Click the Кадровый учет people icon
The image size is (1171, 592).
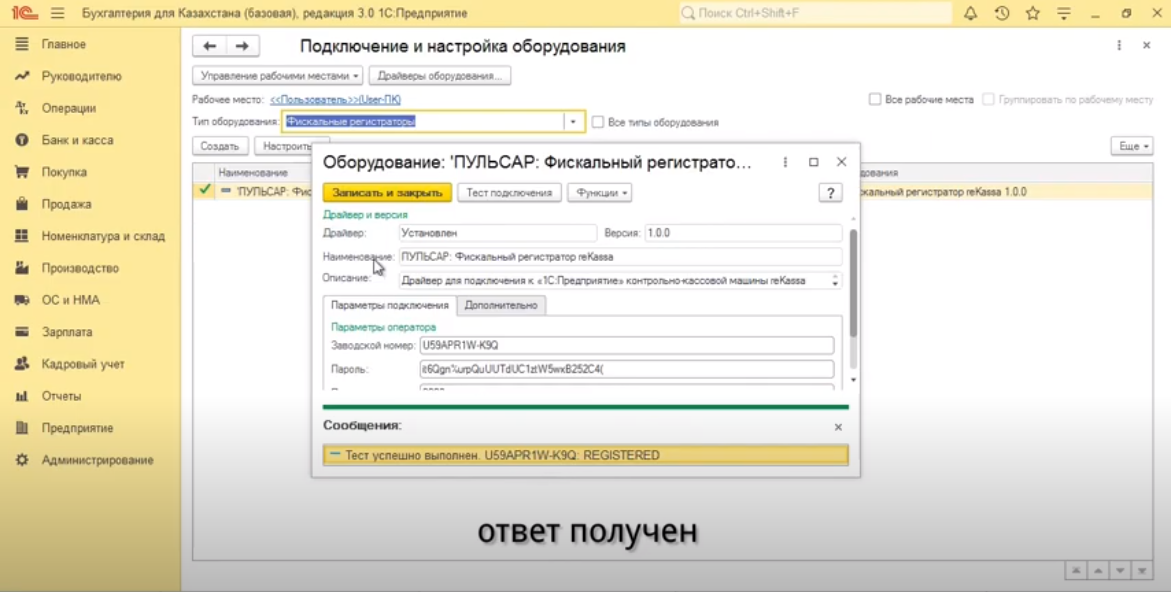(x=22, y=364)
